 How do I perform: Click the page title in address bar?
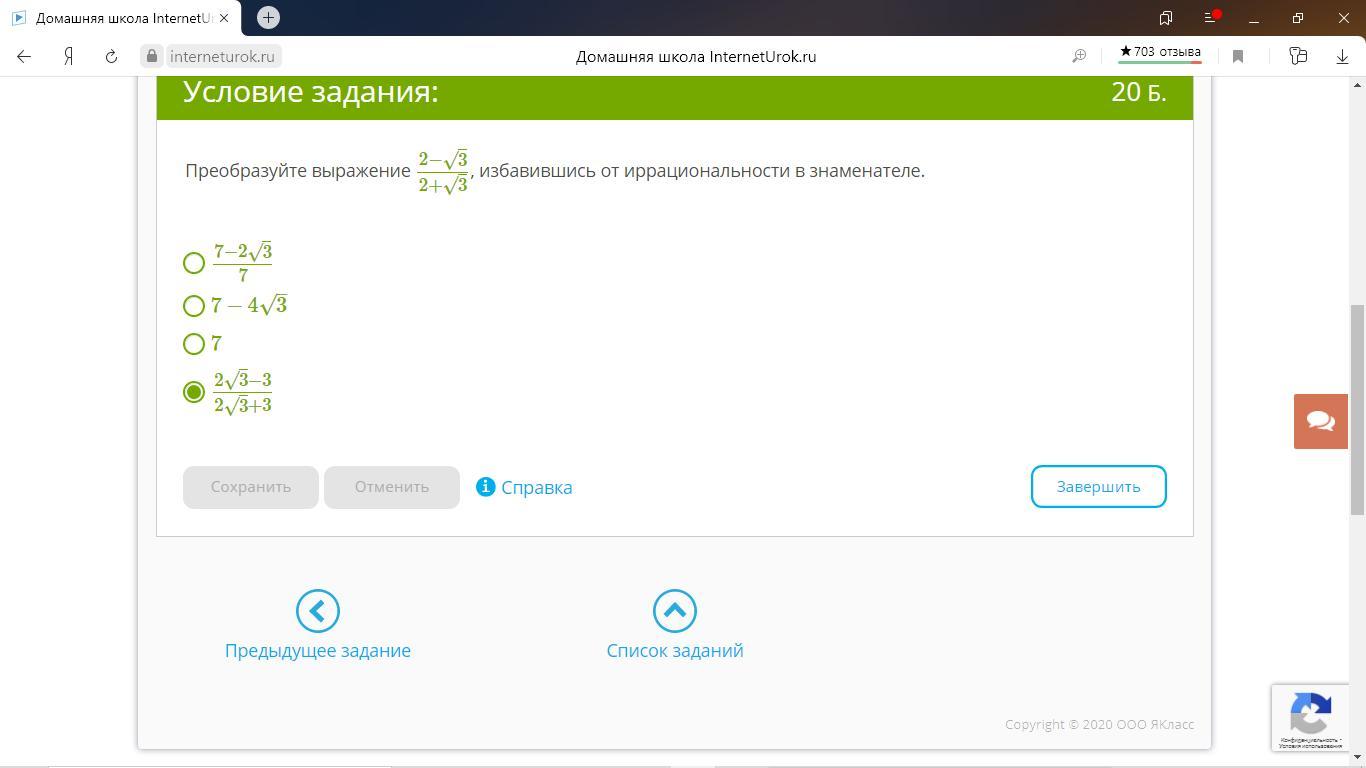696,56
